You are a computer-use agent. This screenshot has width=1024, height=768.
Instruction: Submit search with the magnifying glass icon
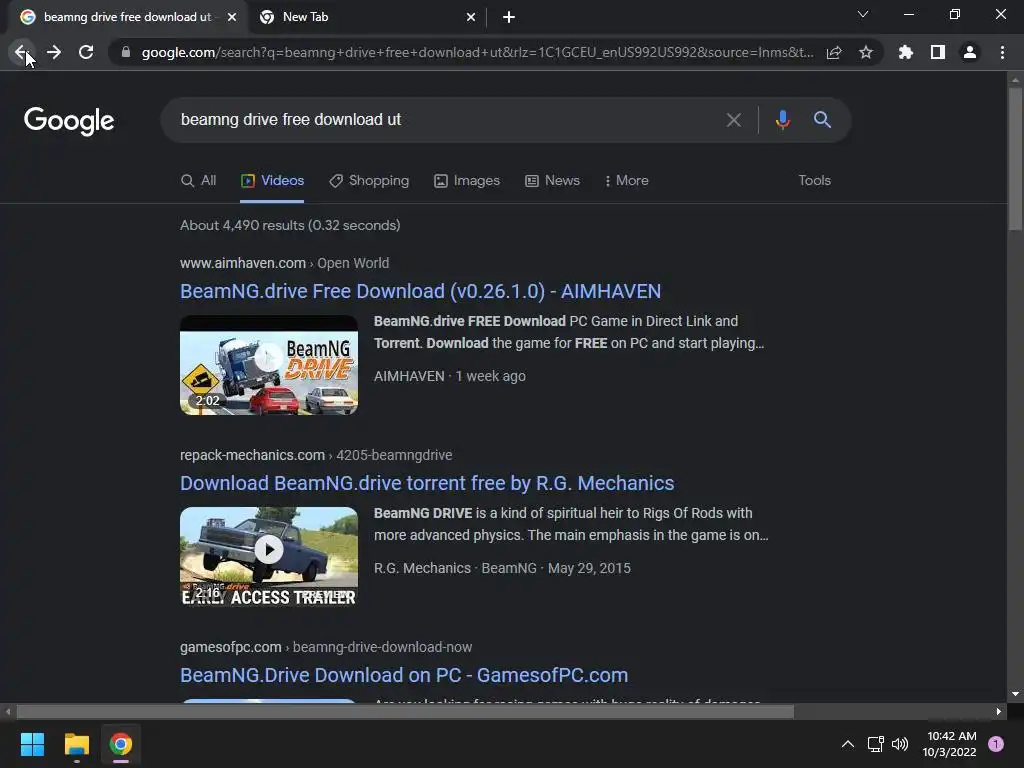pyautogui.click(x=822, y=120)
